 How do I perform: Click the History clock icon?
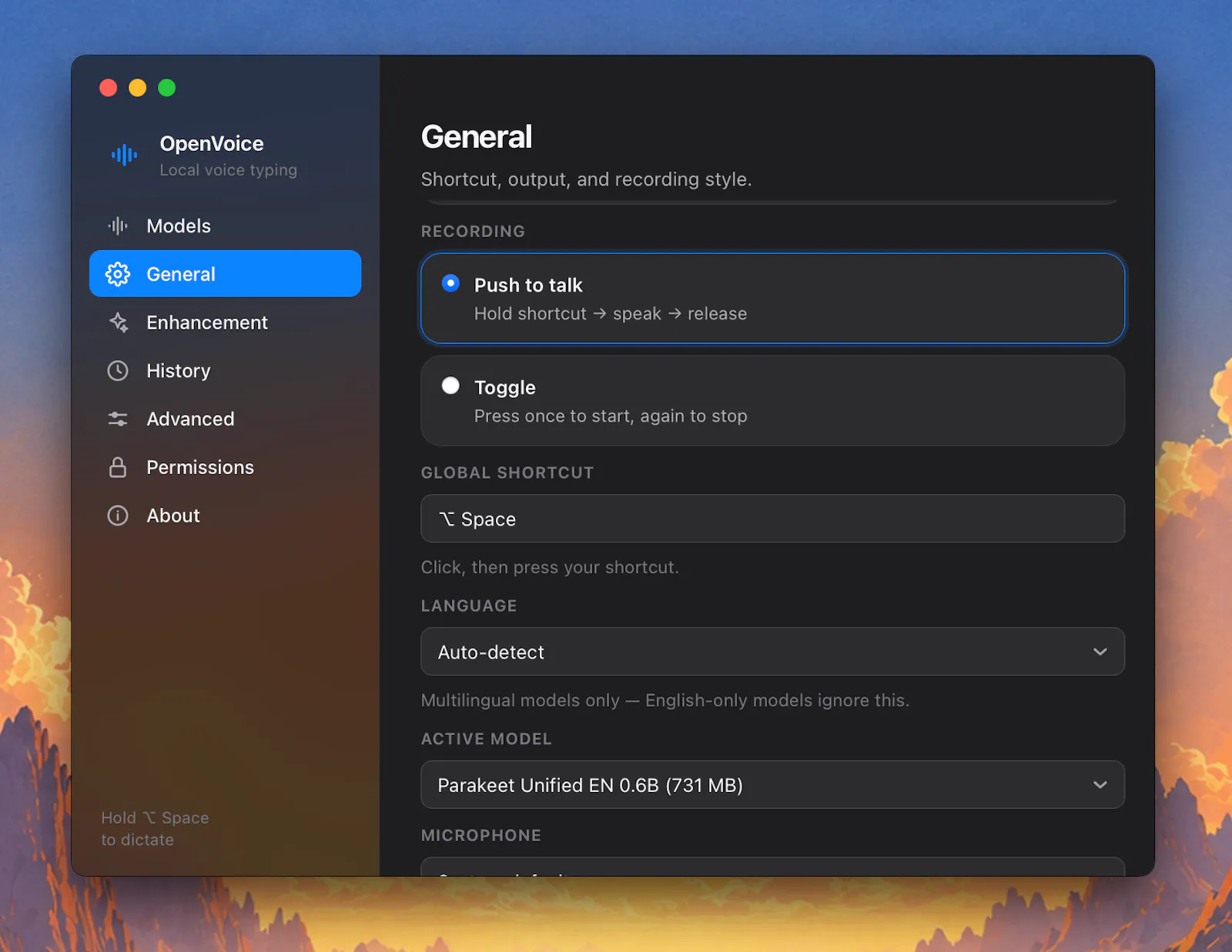coord(118,371)
